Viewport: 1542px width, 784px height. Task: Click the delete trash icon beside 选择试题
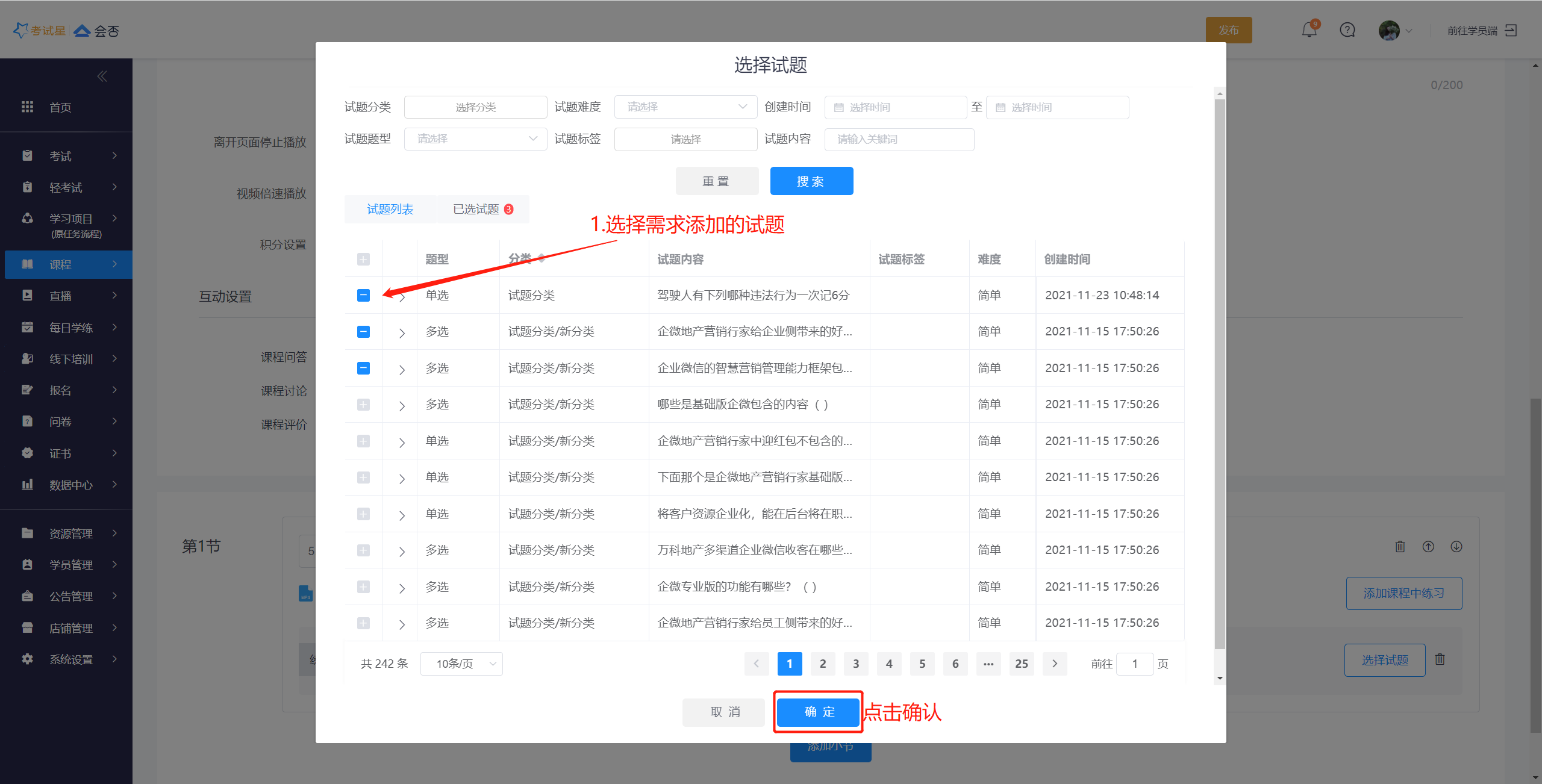pos(1440,659)
